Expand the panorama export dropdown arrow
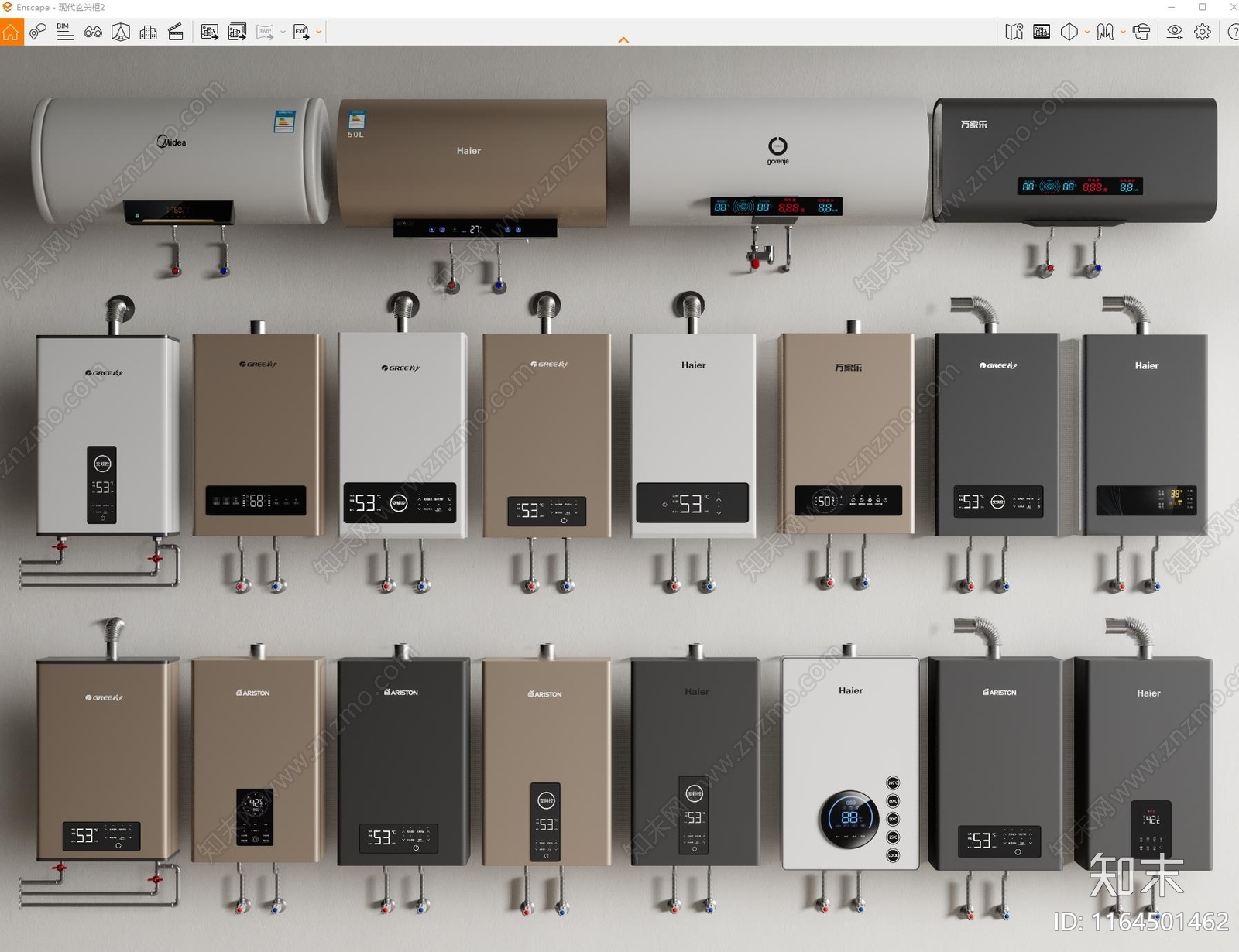The image size is (1239, 952). click(283, 33)
